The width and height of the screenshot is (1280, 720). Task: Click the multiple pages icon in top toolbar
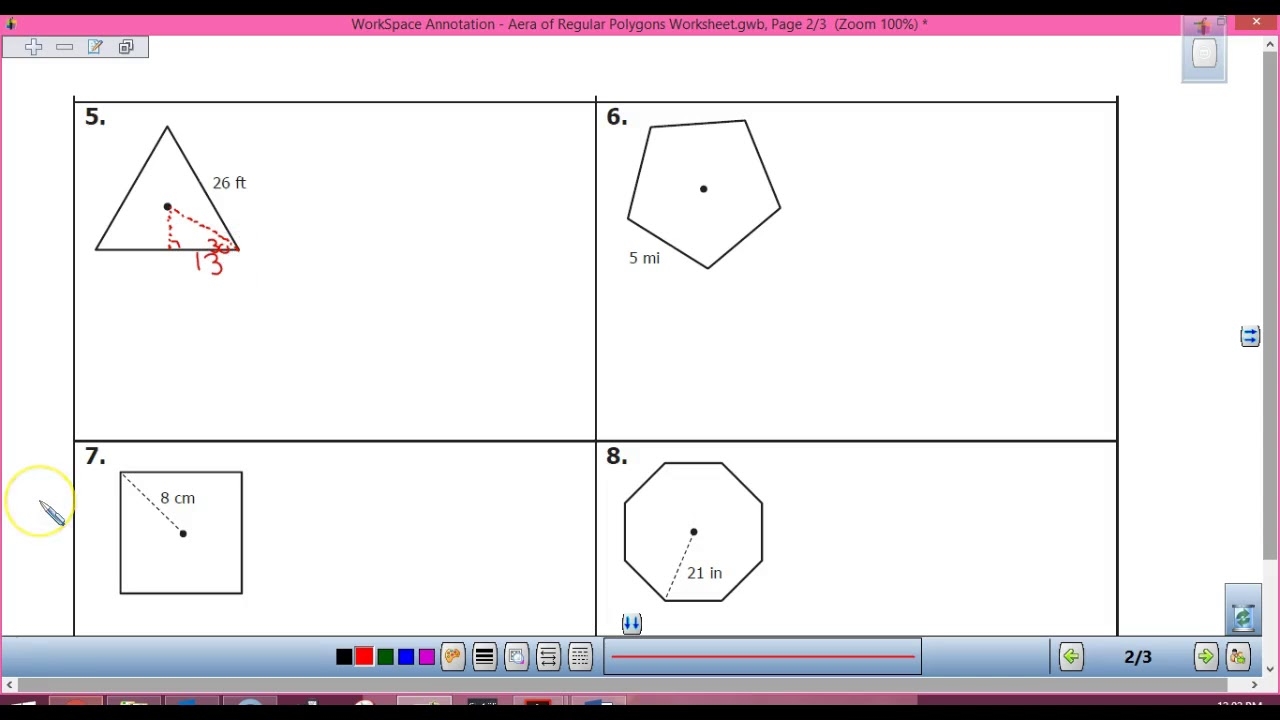[126, 46]
